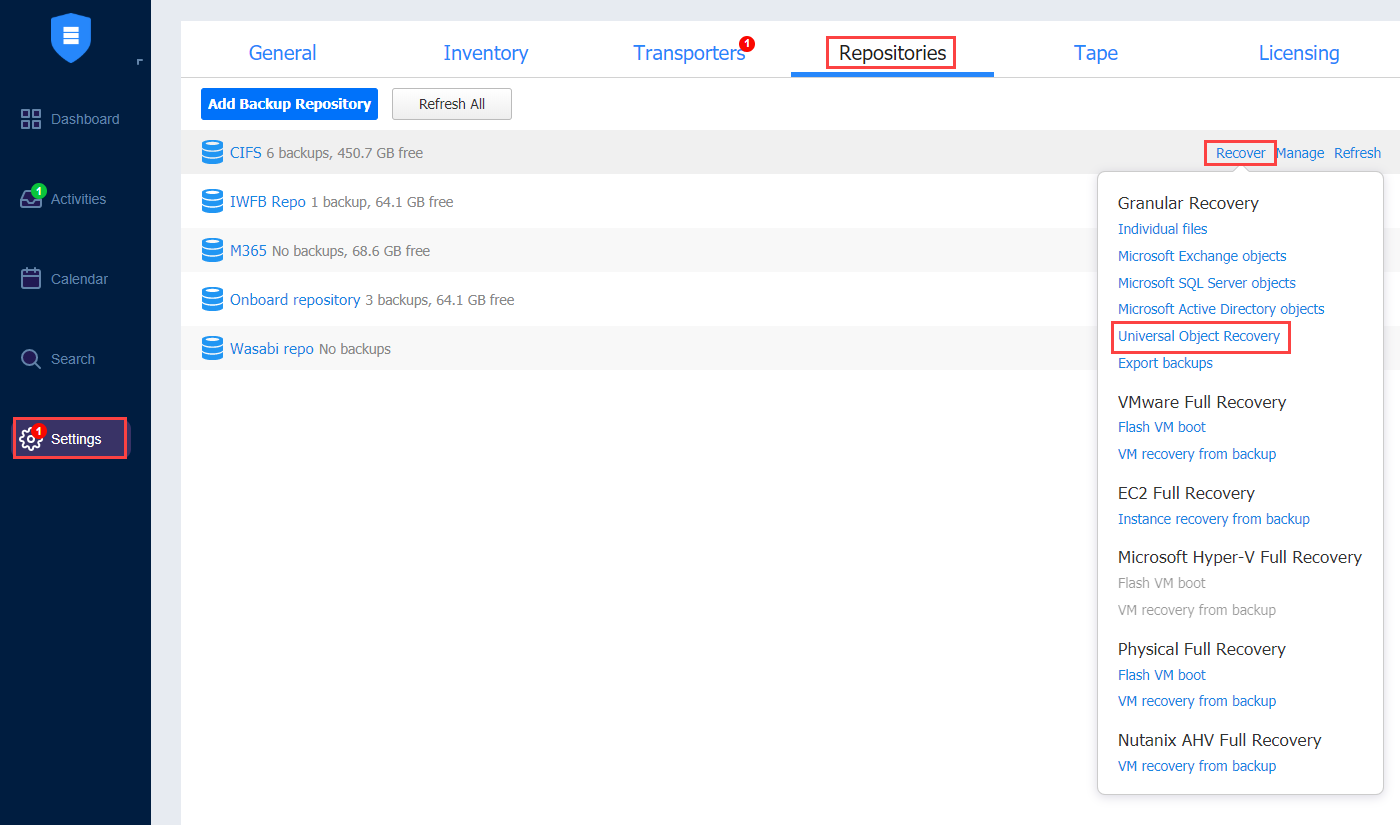The height and width of the screenshot is (825, 1400).
Task: Choose Flash VM boot under VMware Full Recovery
Action: pos(1162,427)
